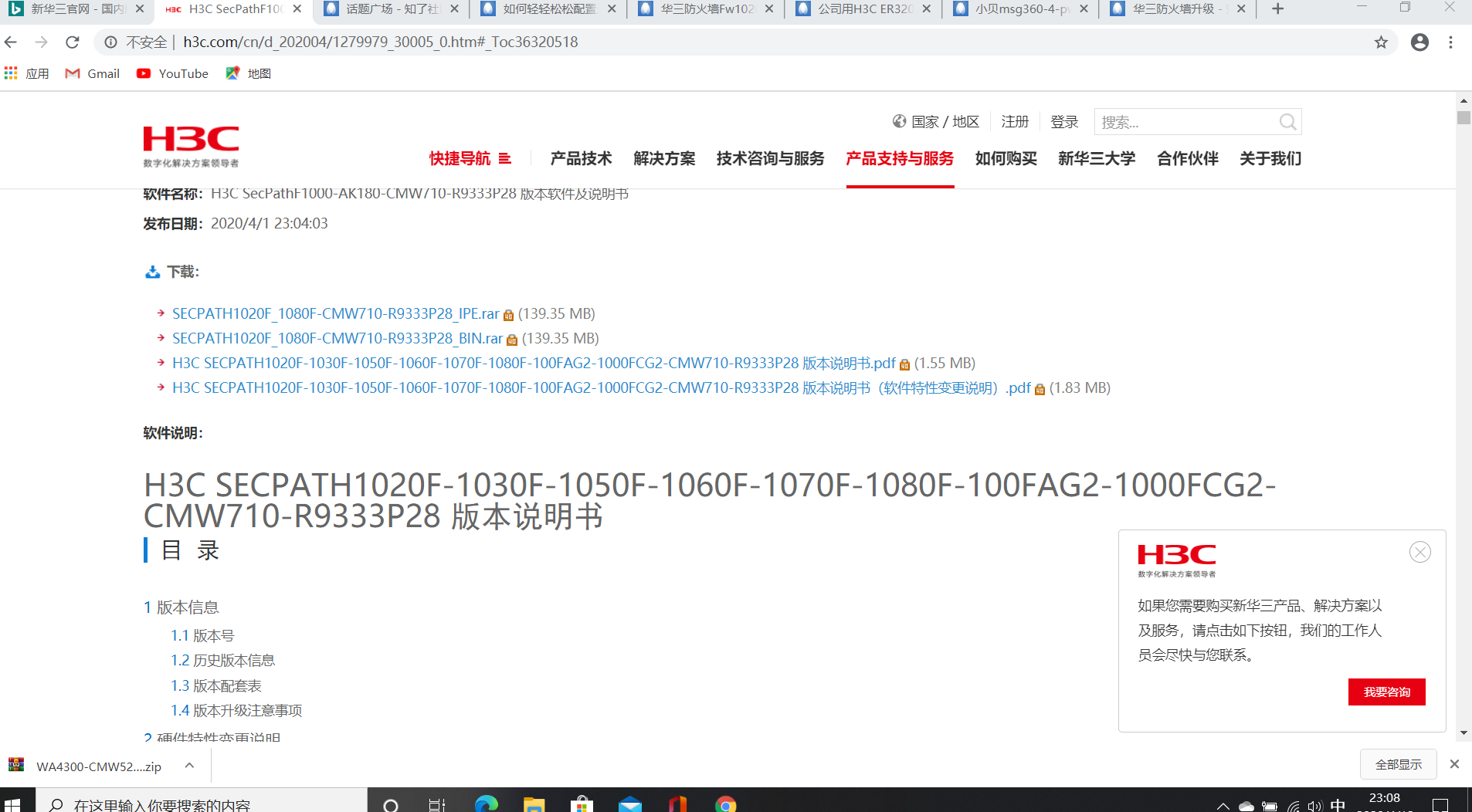Switch to the 小贝msg360-4-p tab

click(1022, 9)
